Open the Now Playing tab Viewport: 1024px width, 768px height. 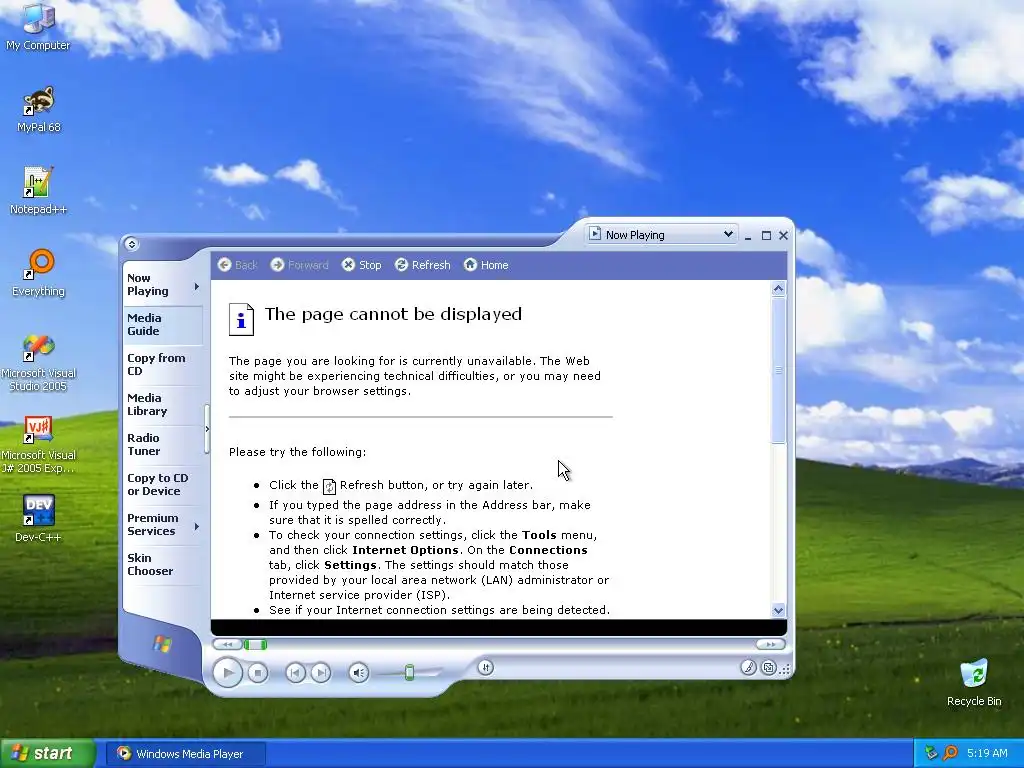[x=157, y=285]
